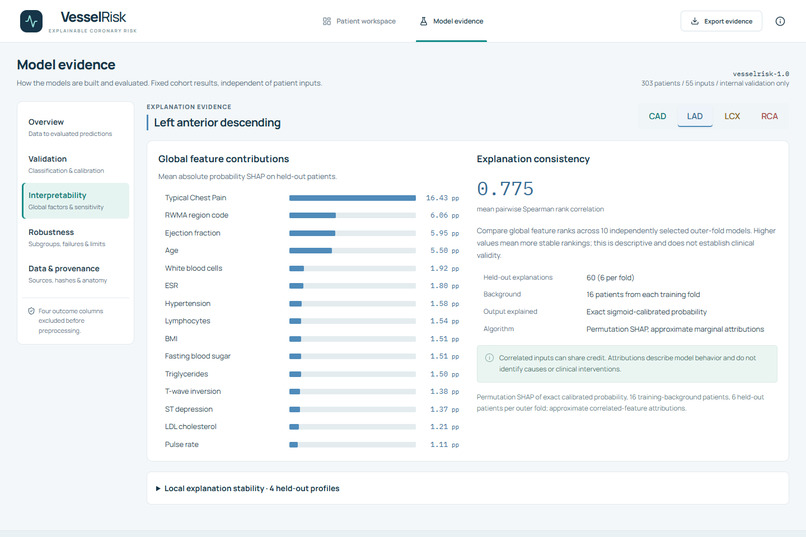Open the Validation sidebar section
The image size is (806, 537).
[x=75, y=164]
